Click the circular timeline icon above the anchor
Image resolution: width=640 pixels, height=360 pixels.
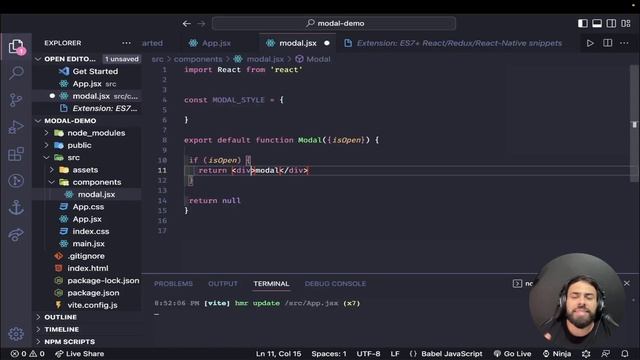pyautogui.click(x=16, y=181)
